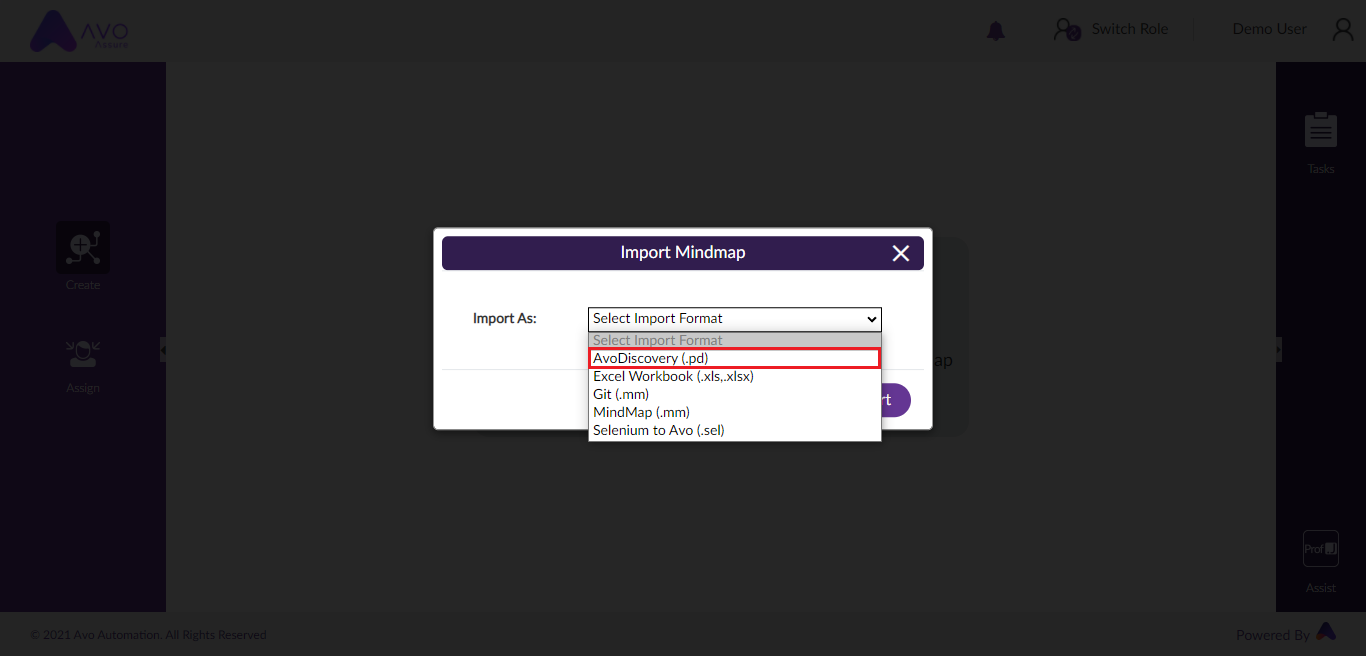
Task: Collapse the left sidebar arrow
Action: coord(163,350)
